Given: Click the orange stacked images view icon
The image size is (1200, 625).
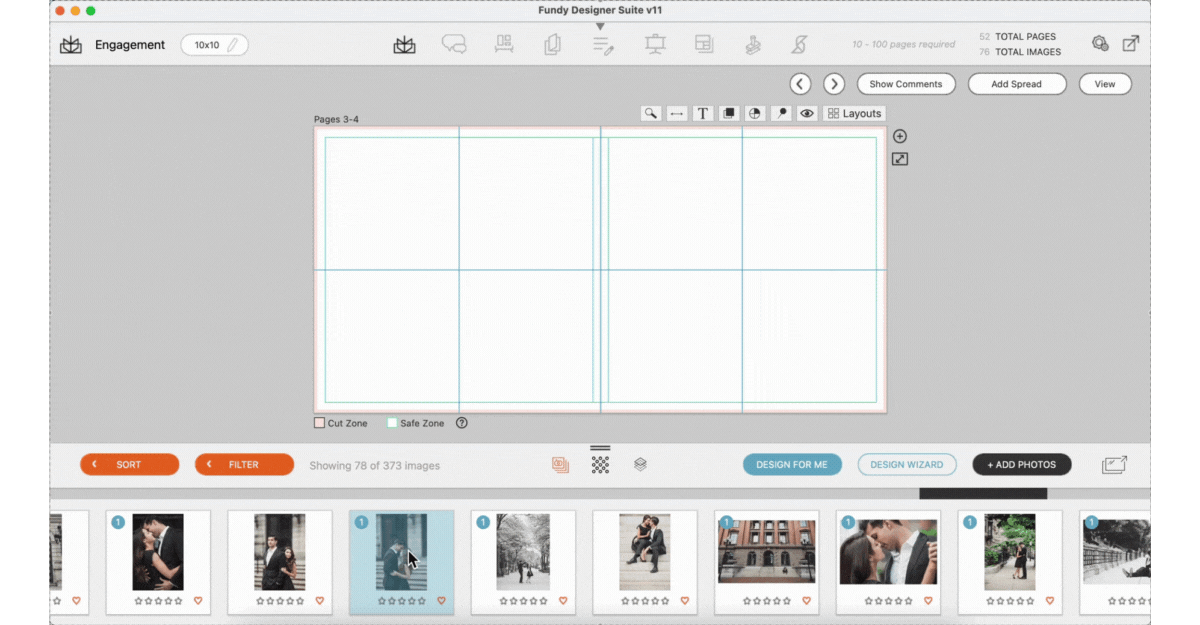Looking at the screenshot, I should (x=560, y=465).
